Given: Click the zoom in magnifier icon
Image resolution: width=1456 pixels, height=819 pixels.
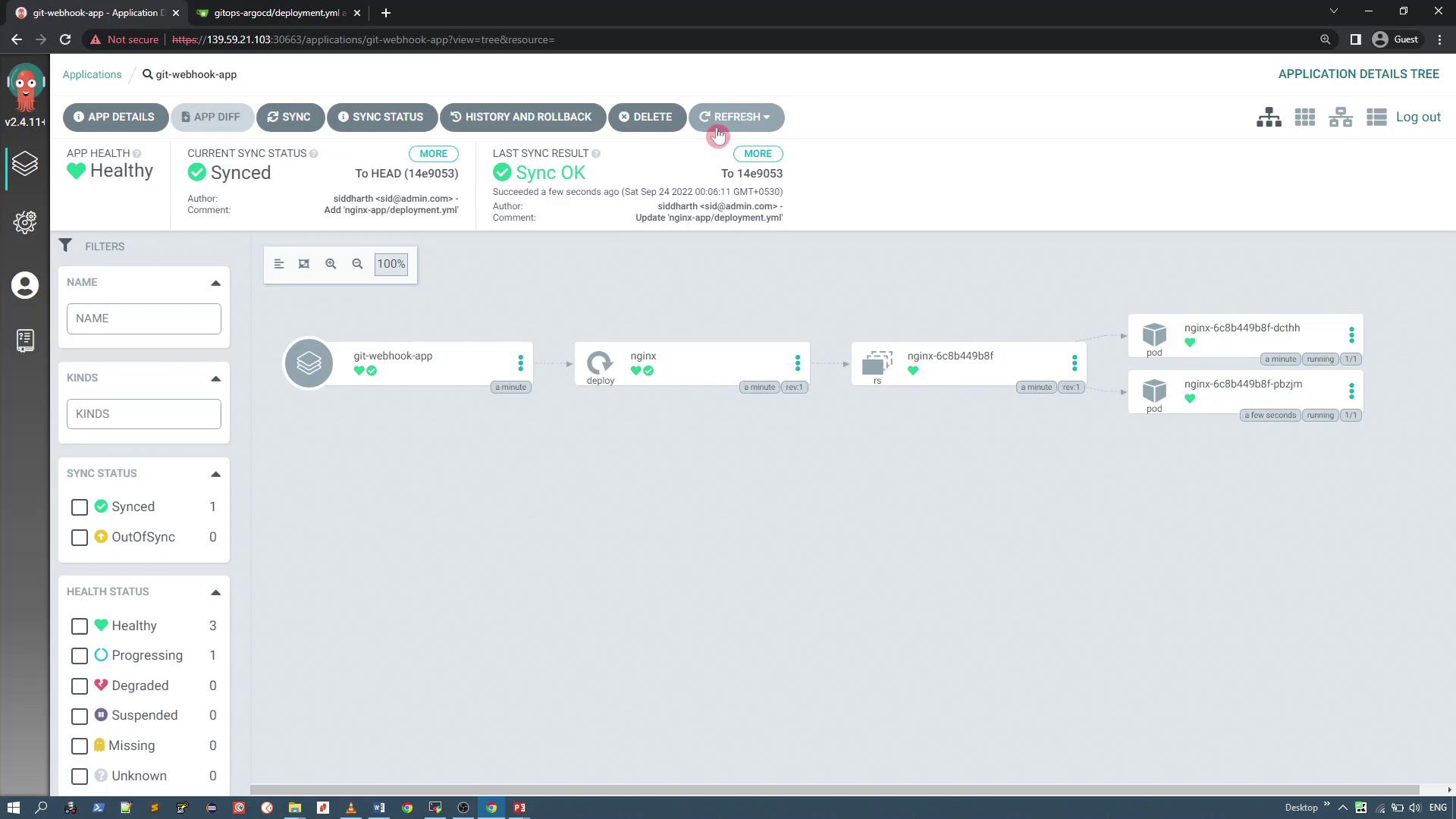Looking at the screenshot, I should click(x=331, y=264).
